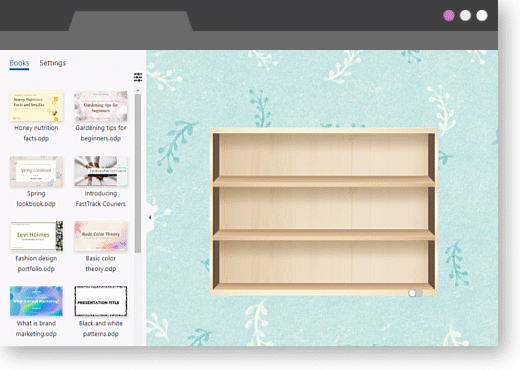The height and width of the screenshot is (370, 520).
Task: Click the sidebar vertical scrollbar thumb
Action: click(x=138, y=173)
